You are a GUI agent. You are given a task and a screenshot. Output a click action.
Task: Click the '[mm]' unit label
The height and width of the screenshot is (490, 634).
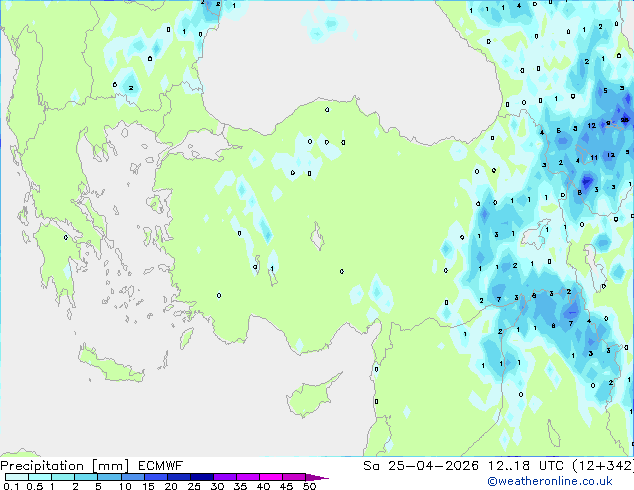pos(110,466)
